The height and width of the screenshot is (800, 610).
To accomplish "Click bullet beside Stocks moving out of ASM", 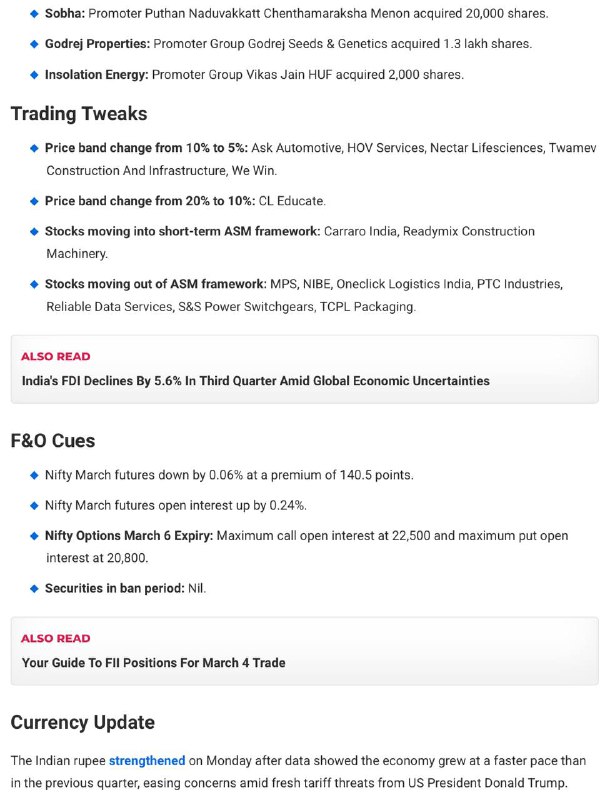I will pyautogui.click(x=34, y=285).
